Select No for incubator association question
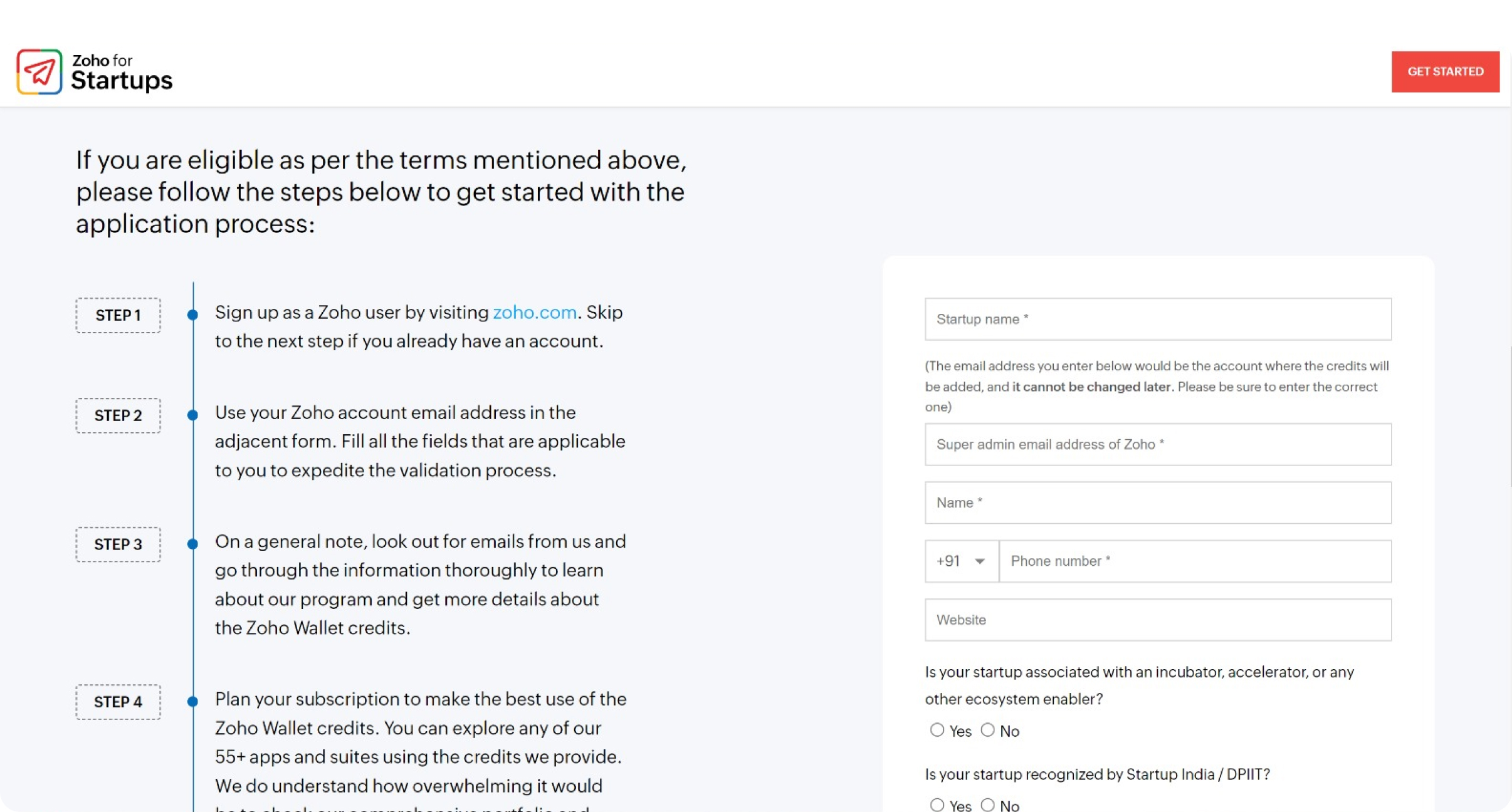This screenshot has width=1512, height=812. coord(988,730)
